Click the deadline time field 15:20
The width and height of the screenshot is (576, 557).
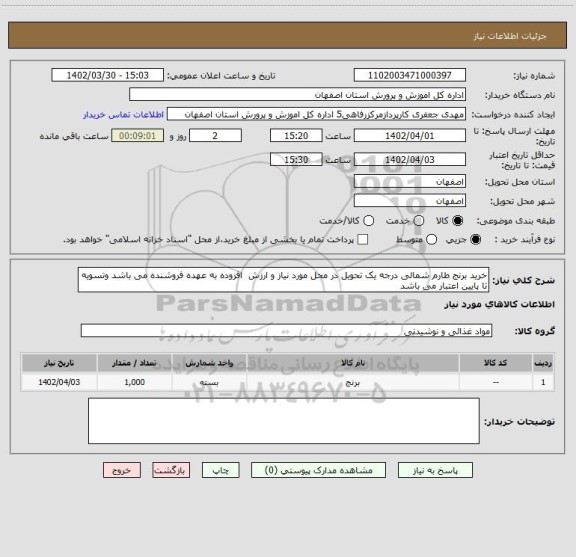pos(296,136)
